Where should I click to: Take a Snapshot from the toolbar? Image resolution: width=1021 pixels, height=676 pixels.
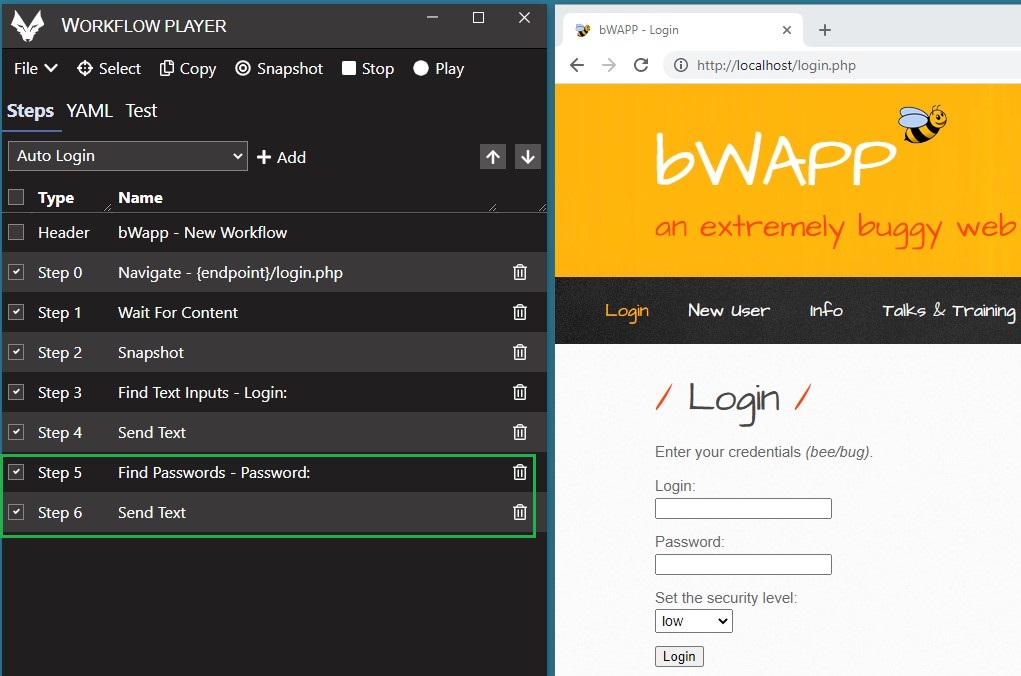(x=279, y=69)
